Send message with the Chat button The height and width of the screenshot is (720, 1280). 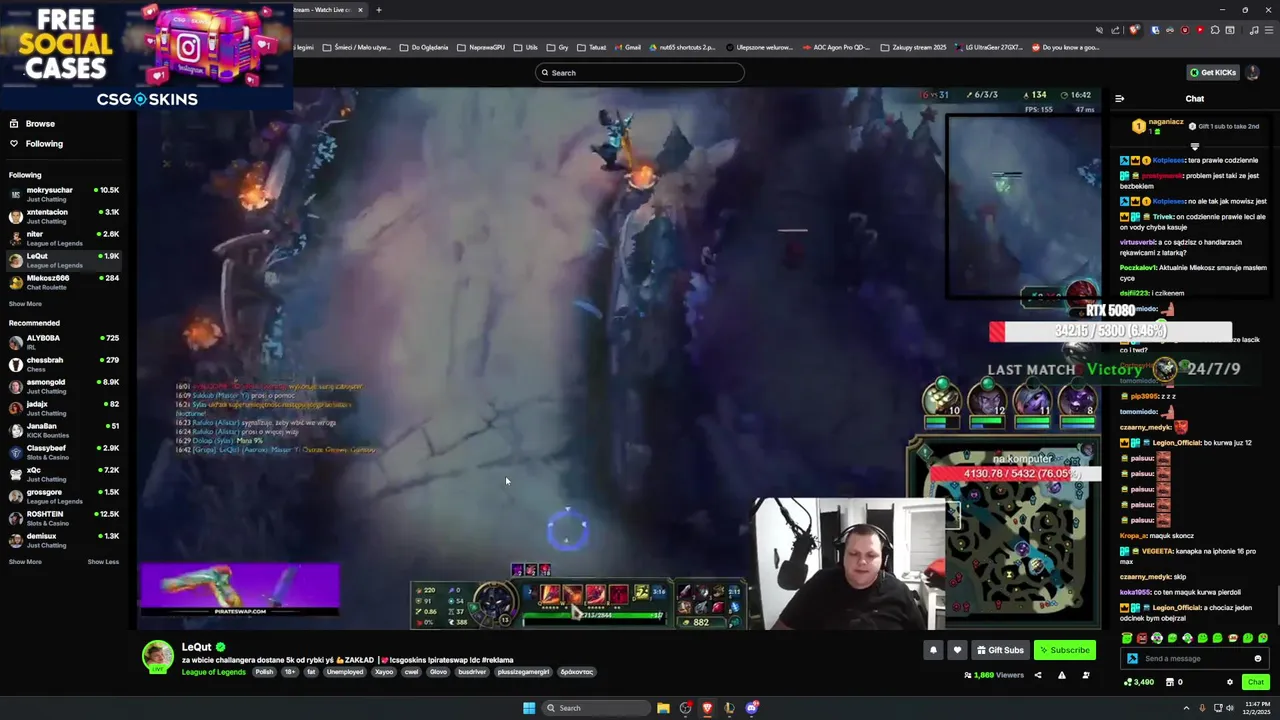(x=1255, y=682)
